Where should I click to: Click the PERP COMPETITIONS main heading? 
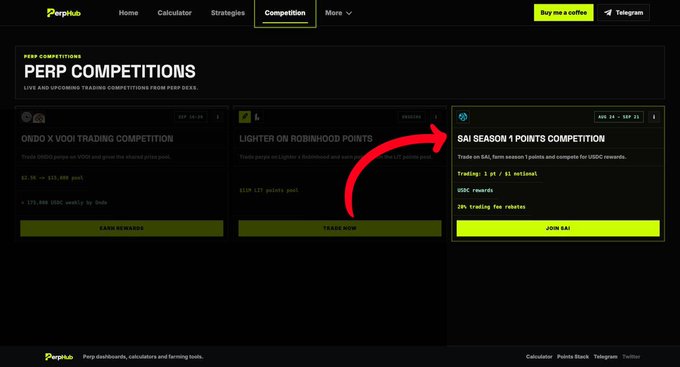pos(110,72)
